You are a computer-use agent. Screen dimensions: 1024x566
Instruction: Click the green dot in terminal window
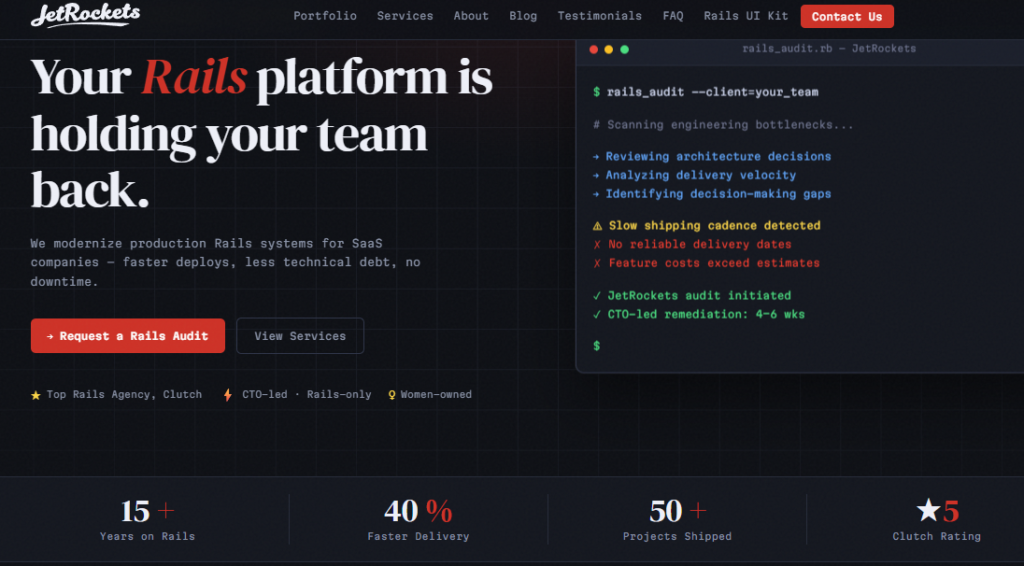[624, 50]
